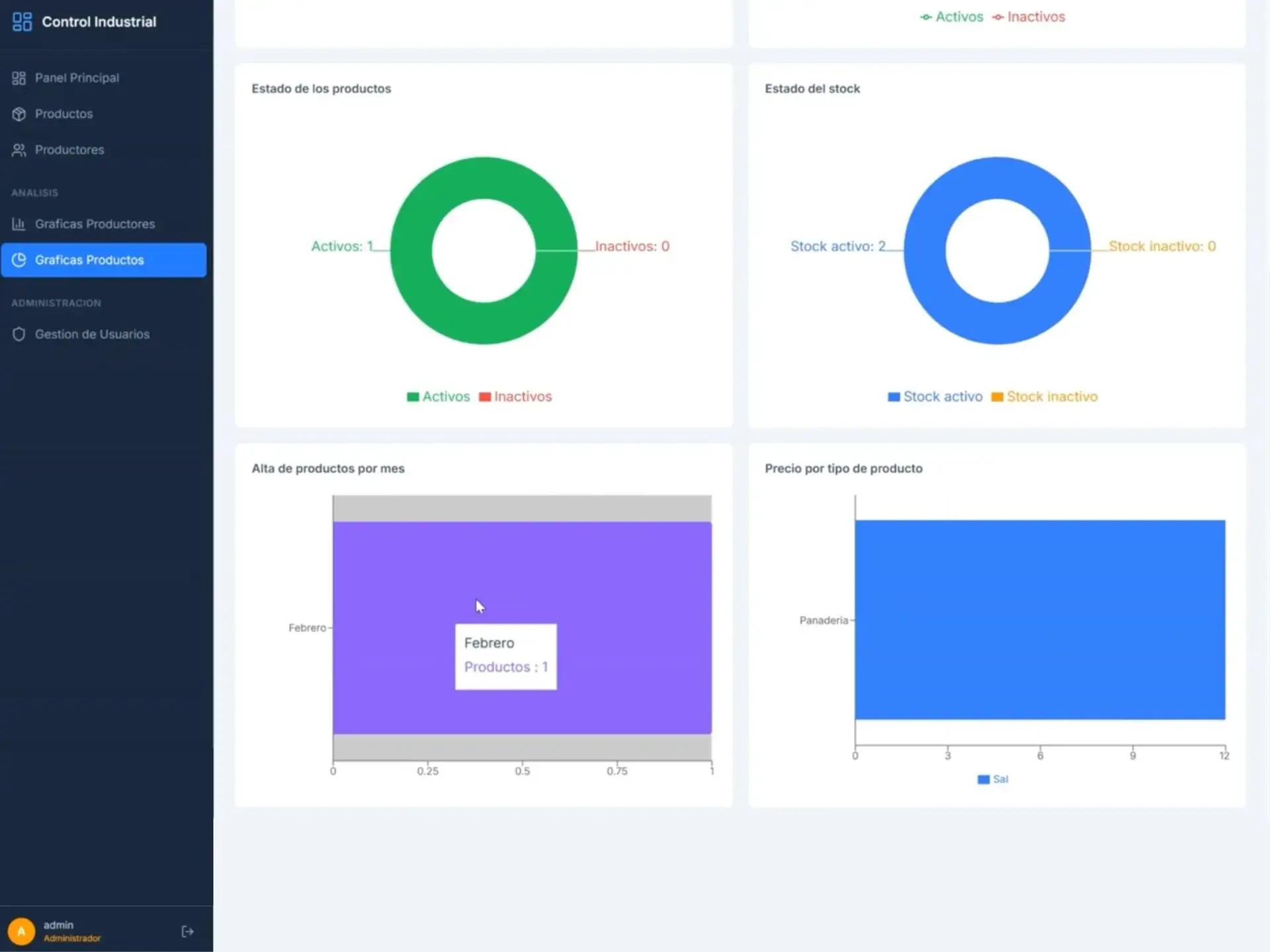The image size is (1270, 952).
Task: Open Panel Principal from the sidebar
Action: (77, 78)
